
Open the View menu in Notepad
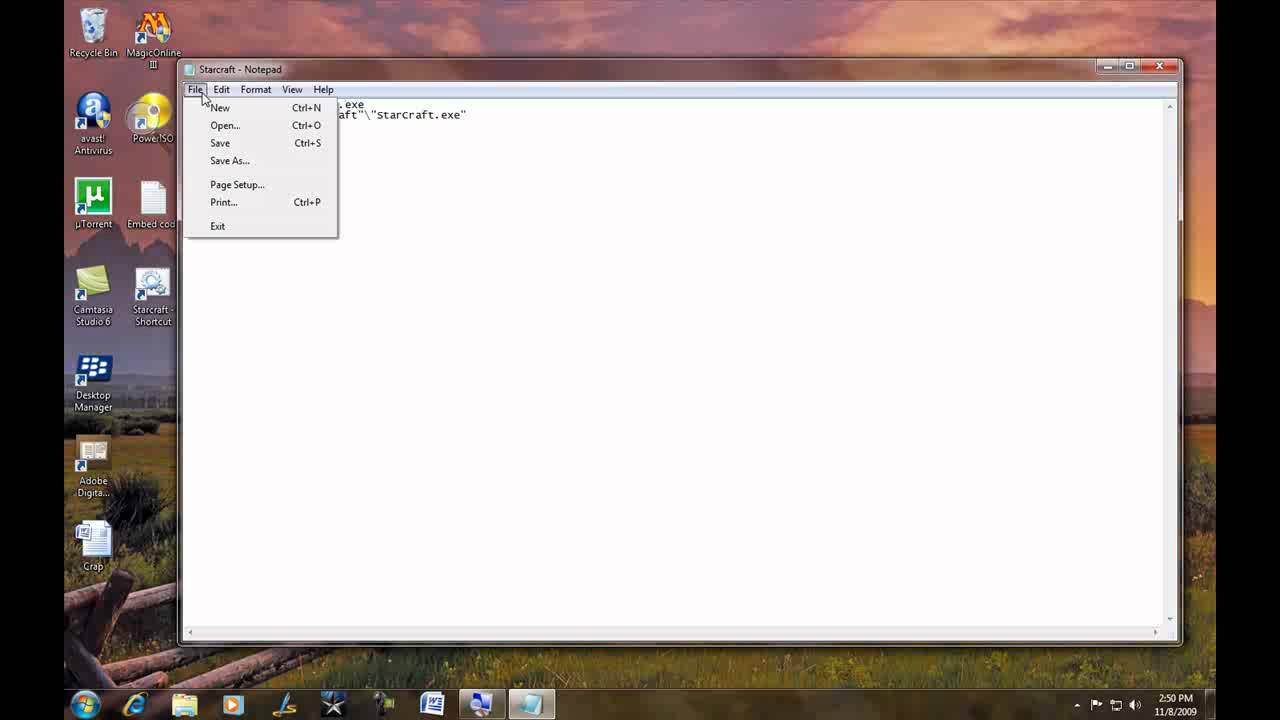pos(292,90)
